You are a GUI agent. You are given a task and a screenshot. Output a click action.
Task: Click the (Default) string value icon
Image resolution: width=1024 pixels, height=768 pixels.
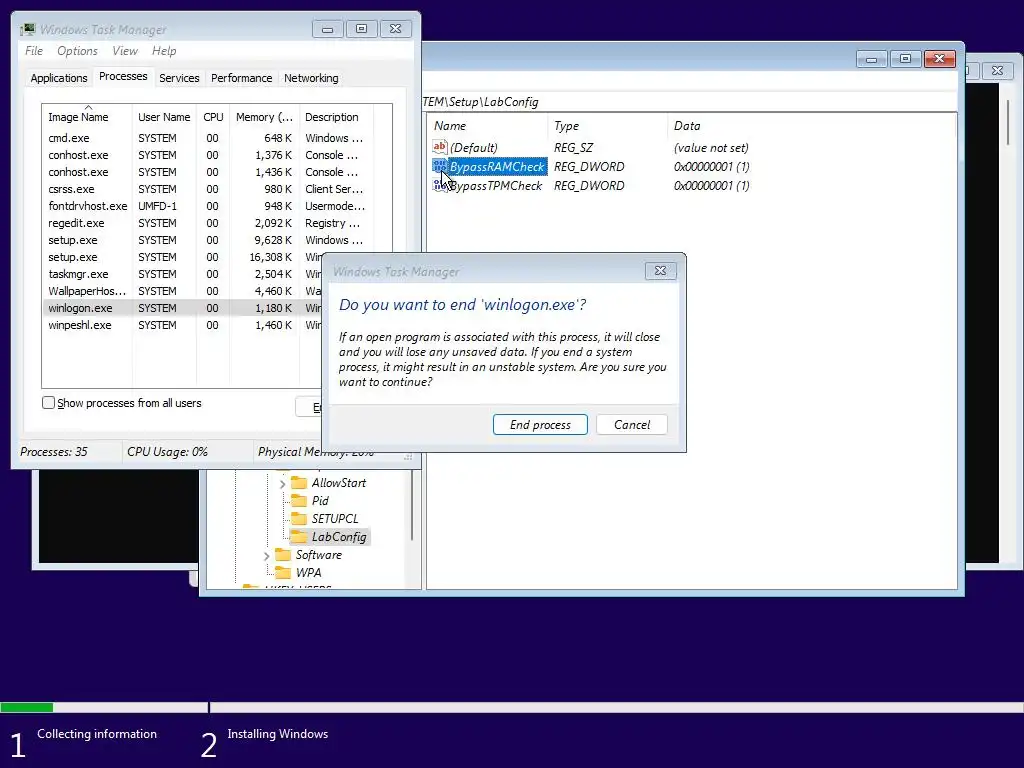[440, 148]
